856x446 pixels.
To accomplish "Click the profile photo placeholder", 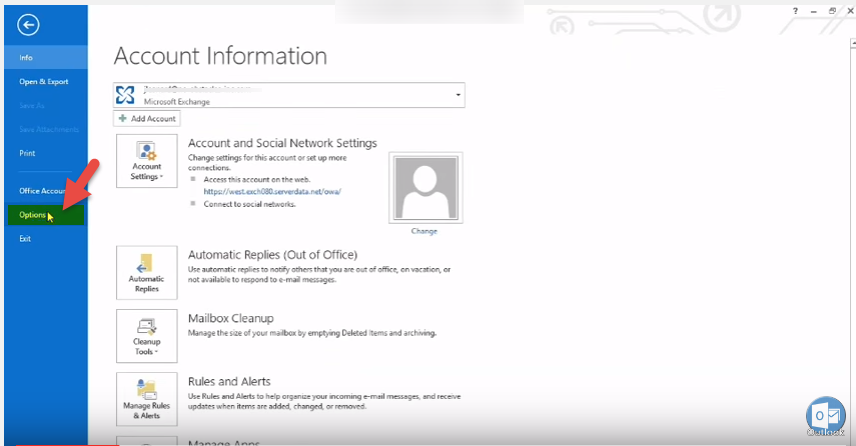I will click(x=426, y=188).
